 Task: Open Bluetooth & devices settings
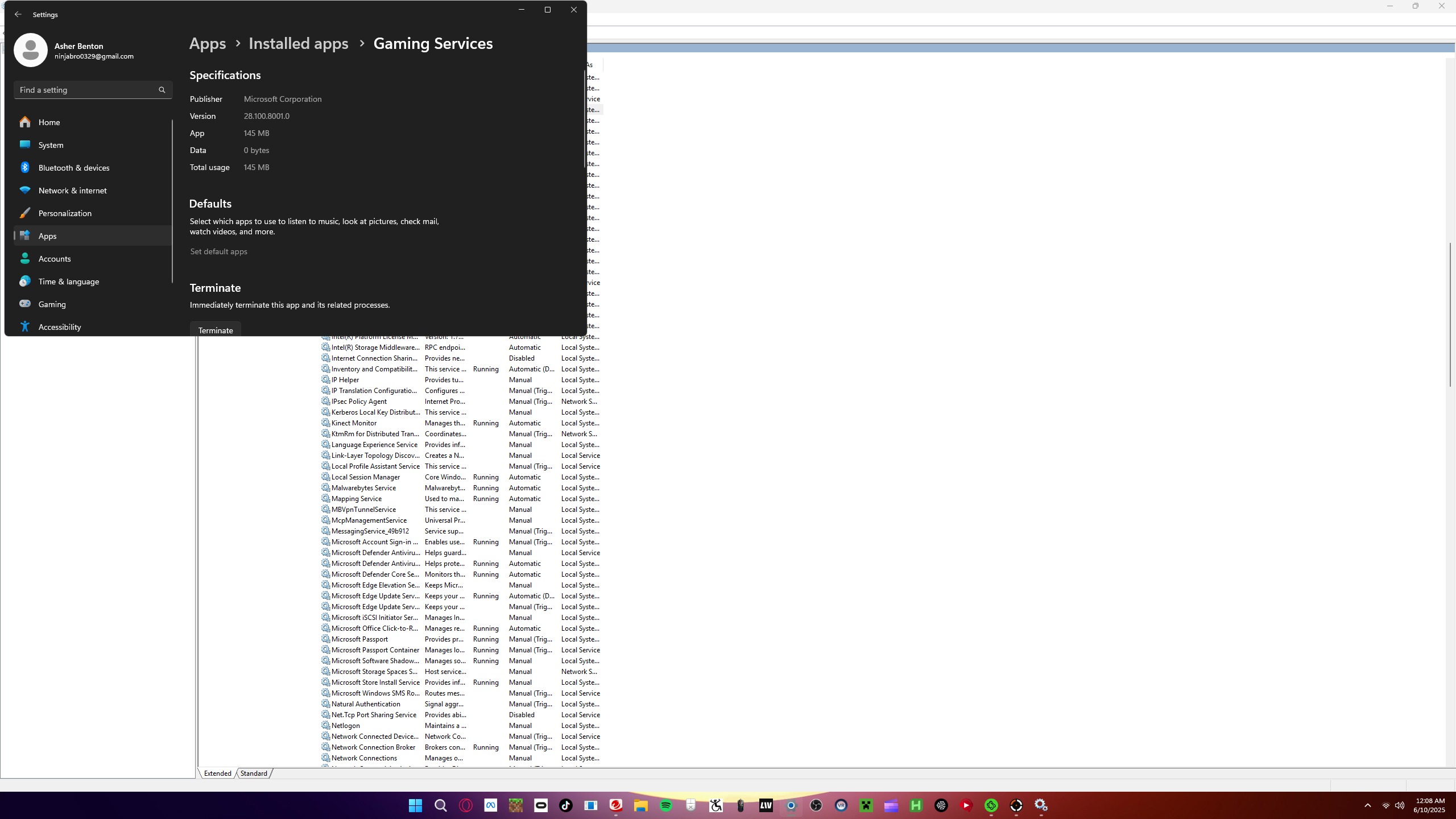pyautogui.click(x=73, y=168)
